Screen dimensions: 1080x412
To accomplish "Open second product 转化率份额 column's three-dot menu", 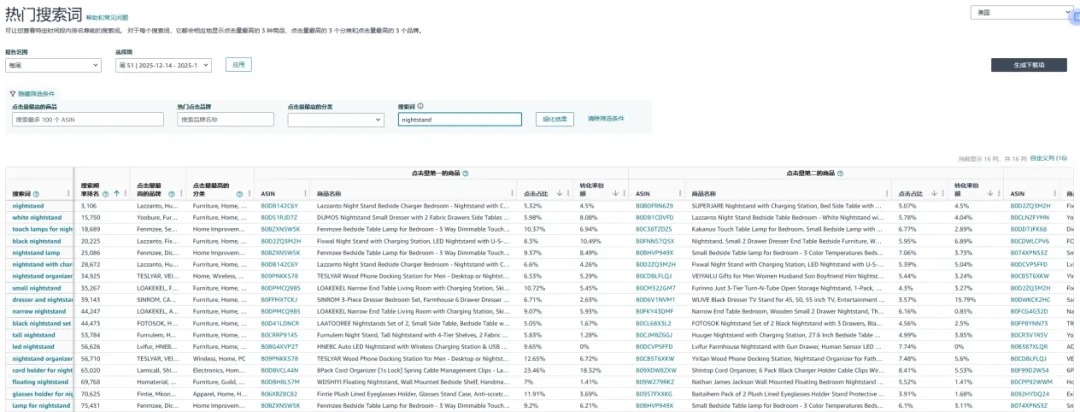I will (998, 194).
